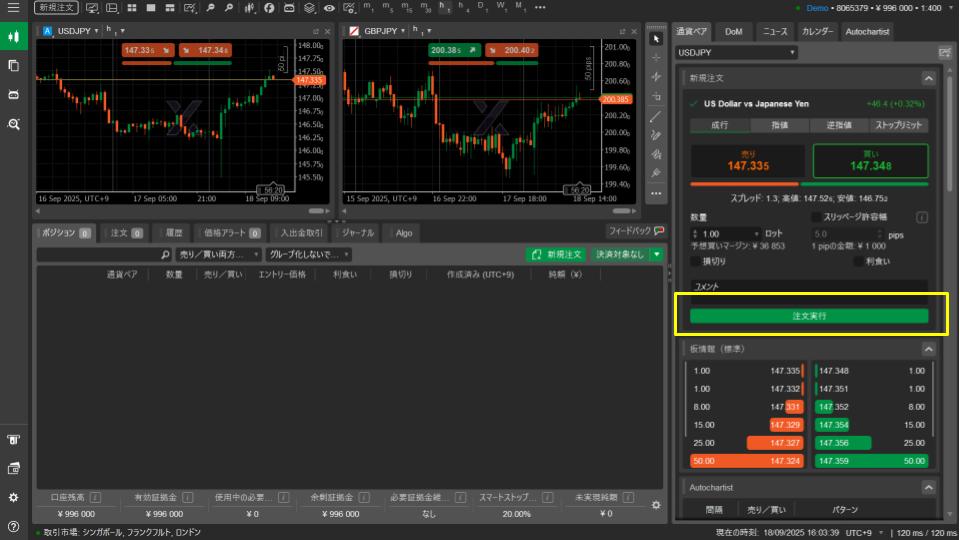Screen dimensions: 960x540
Task: Select the pin marker drawing tool
Action: (x=656, y=174)
